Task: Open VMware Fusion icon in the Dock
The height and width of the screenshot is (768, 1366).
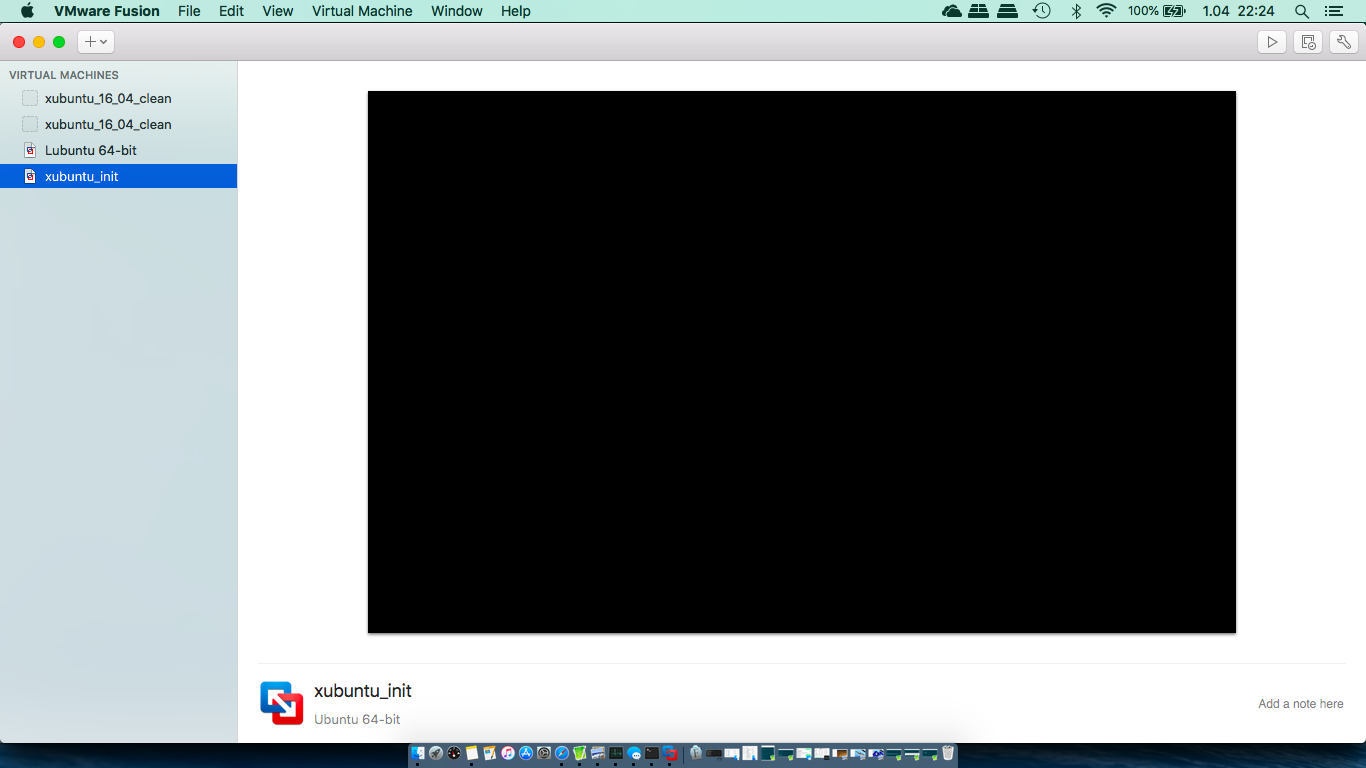Action: [x=670, y=753]
